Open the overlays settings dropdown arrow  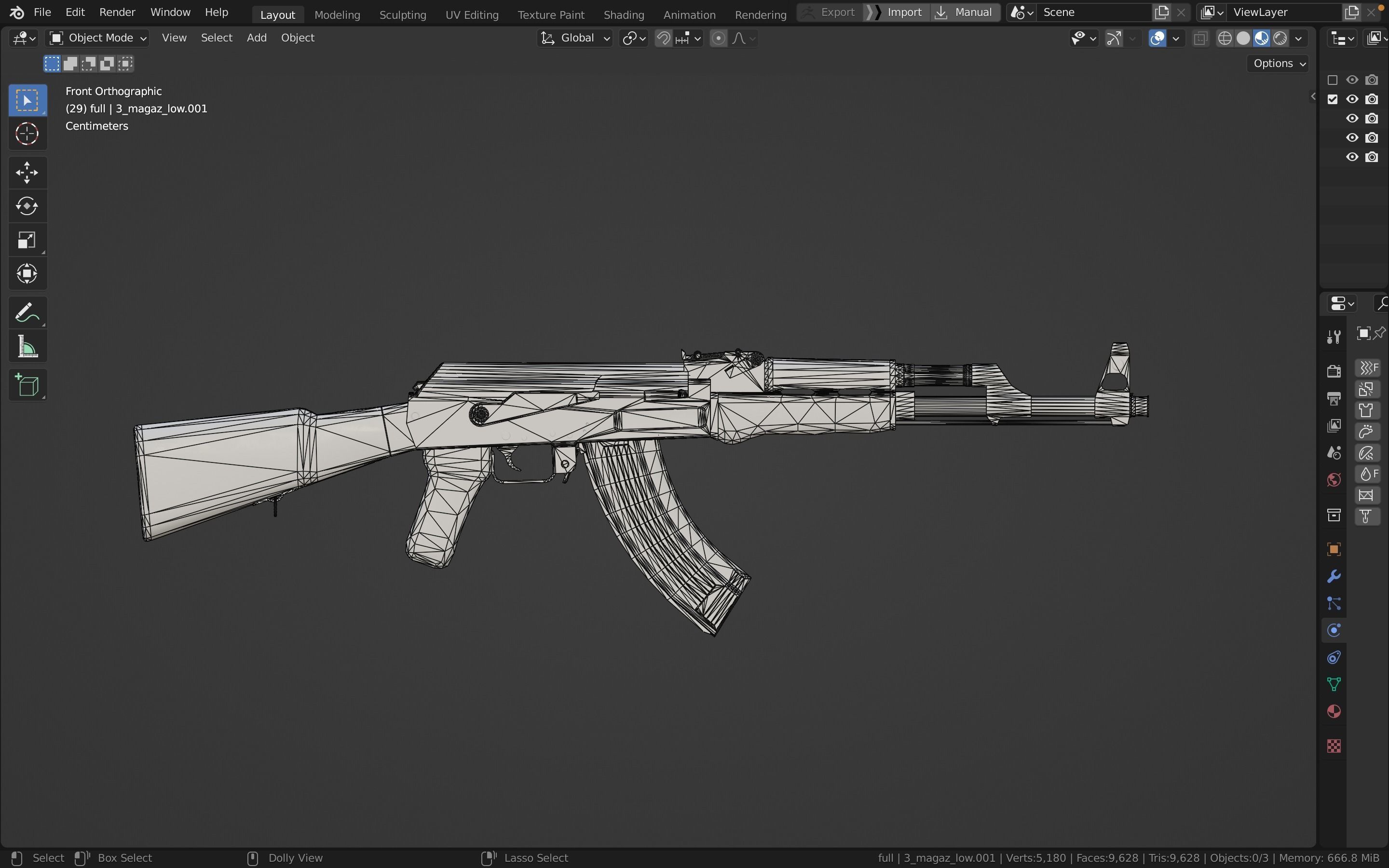tap(1176, 39)
